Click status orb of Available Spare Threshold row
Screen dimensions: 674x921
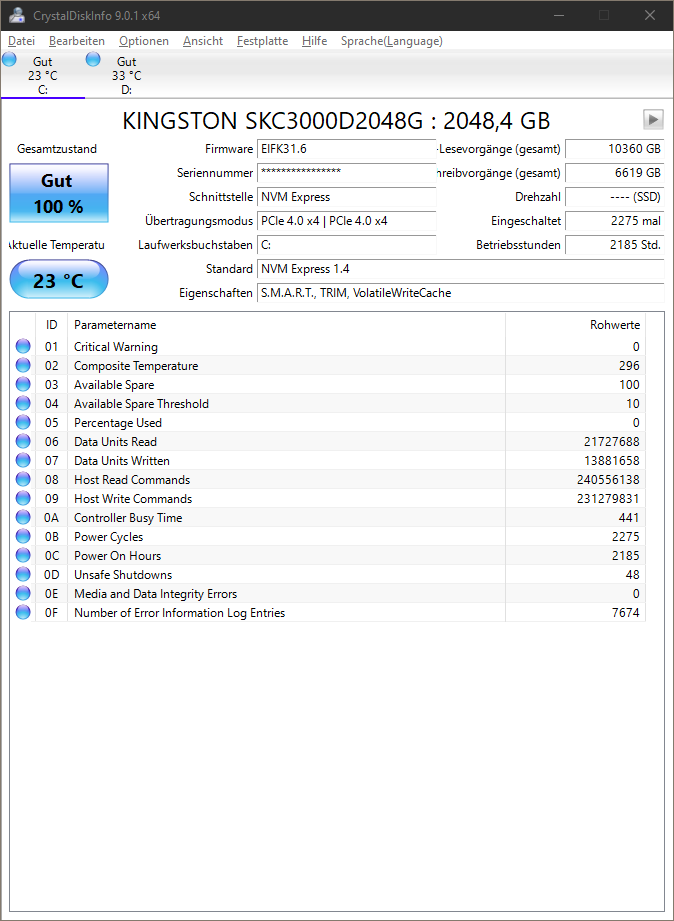(23, 404)
